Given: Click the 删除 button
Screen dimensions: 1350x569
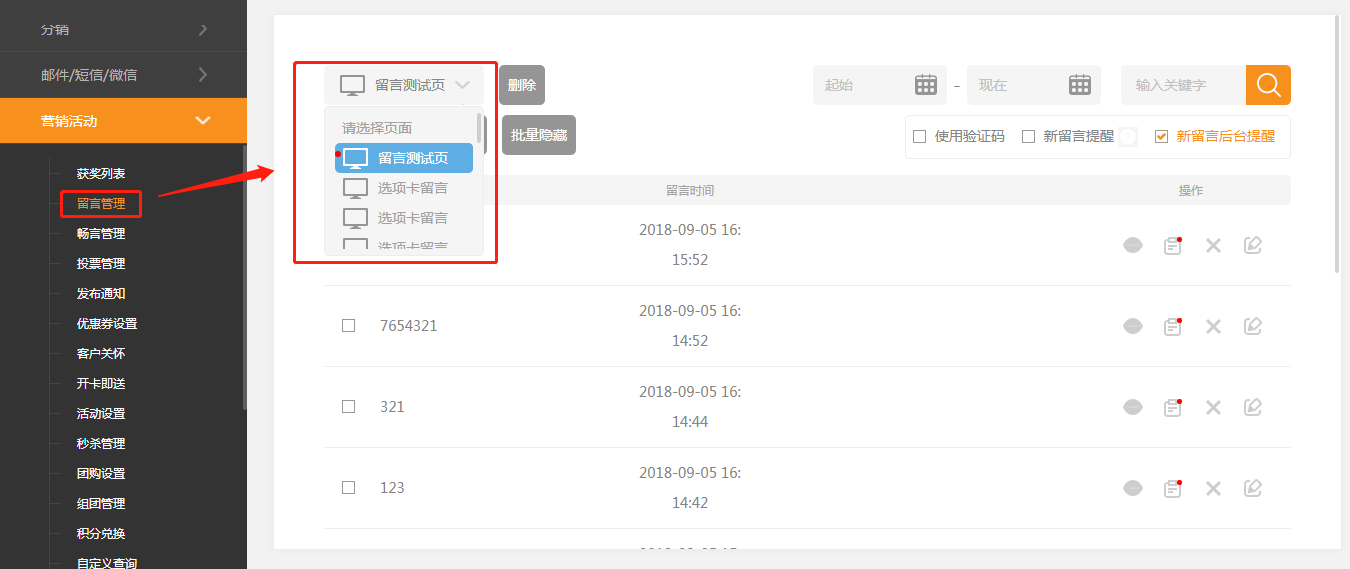Looking at the screenshot, I should [x=522, y=85].
